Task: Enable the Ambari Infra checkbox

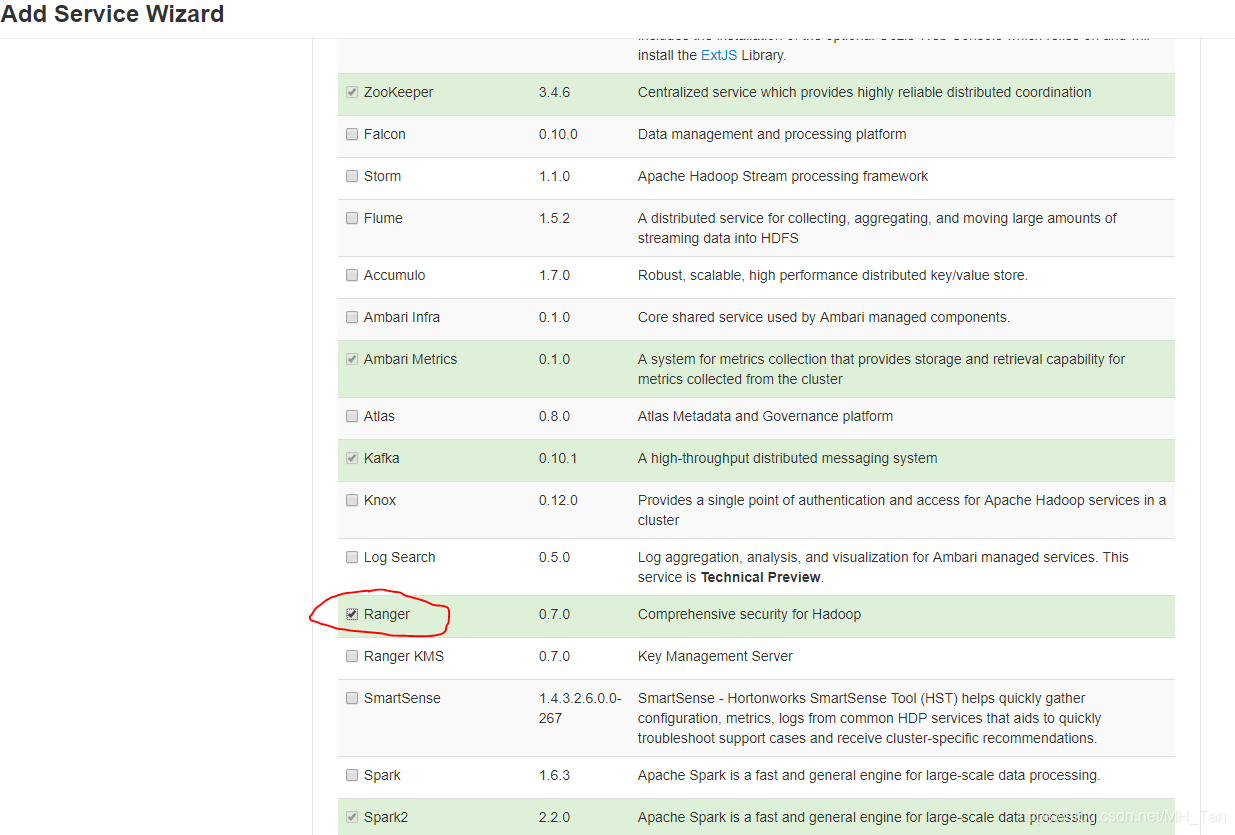Action: point(352,317)
